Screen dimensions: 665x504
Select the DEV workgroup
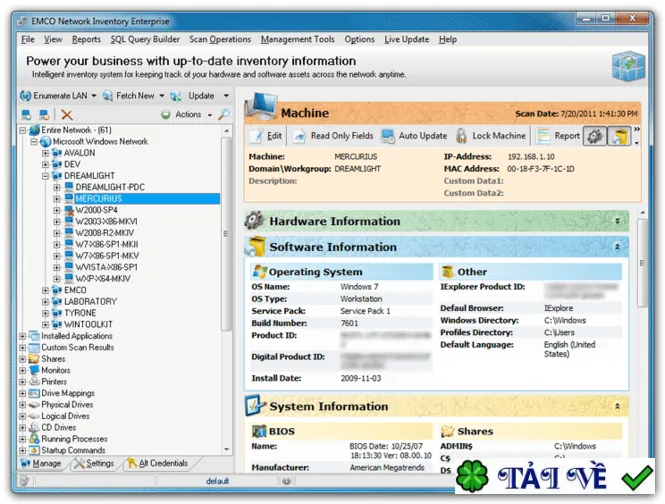pyautogui.click(x=72, y=165)
